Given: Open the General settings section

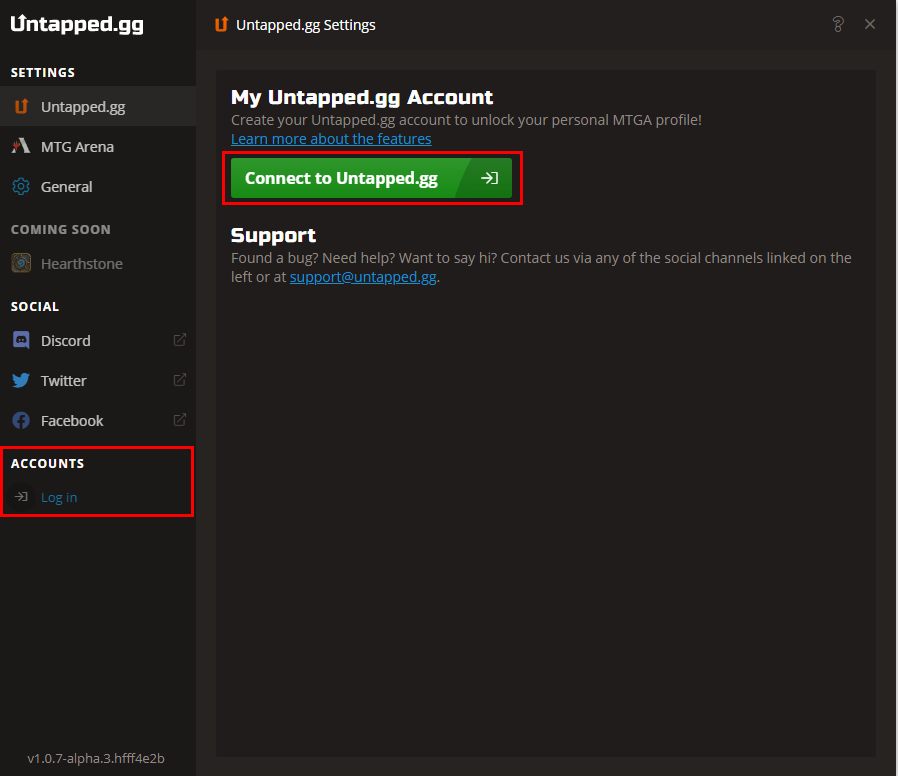Looking at the screenshot, I should pyautogui.click(x=98, y=187).
